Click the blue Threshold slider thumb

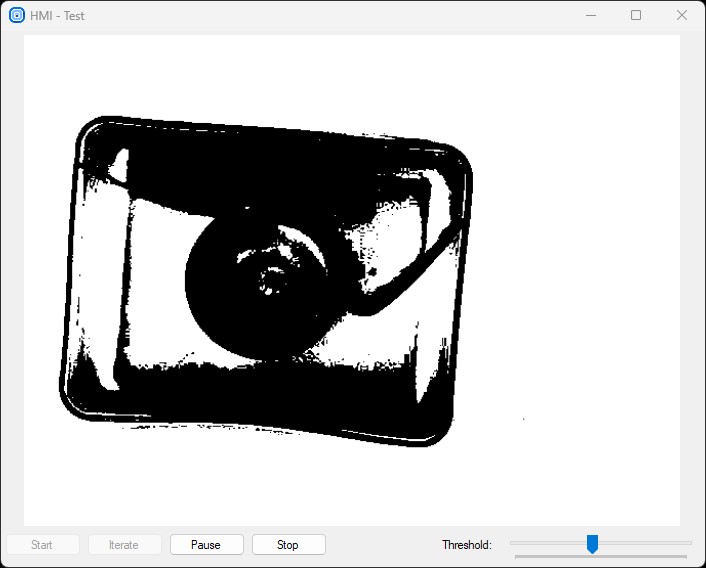point(592,544)
